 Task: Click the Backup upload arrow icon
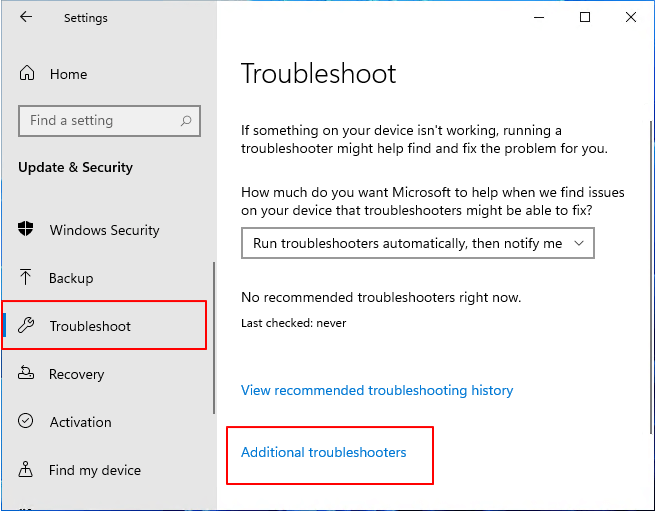(27, 278)
